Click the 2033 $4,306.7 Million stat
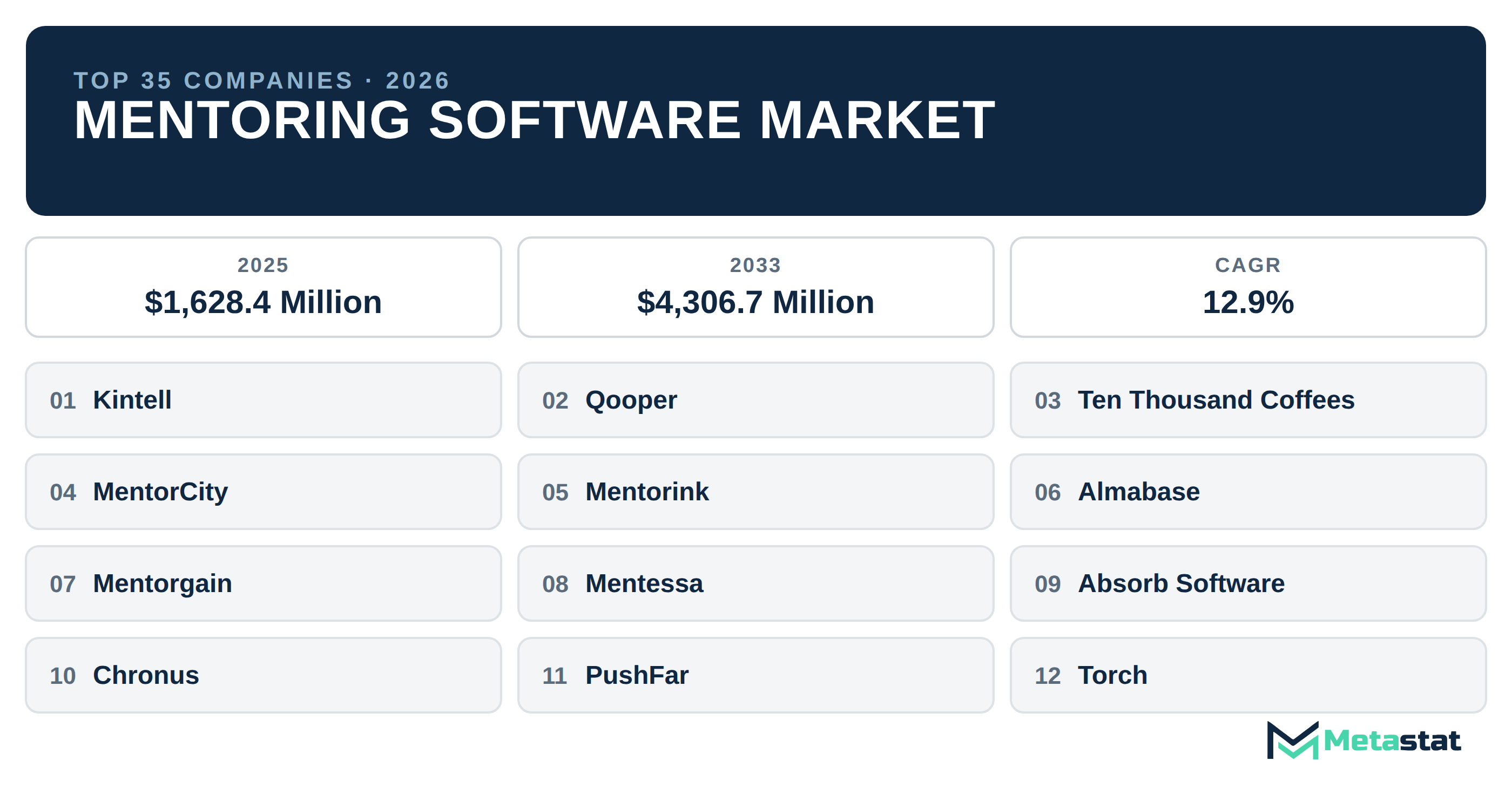This screenshot has width=1512, height=788. tap(755, 287)
